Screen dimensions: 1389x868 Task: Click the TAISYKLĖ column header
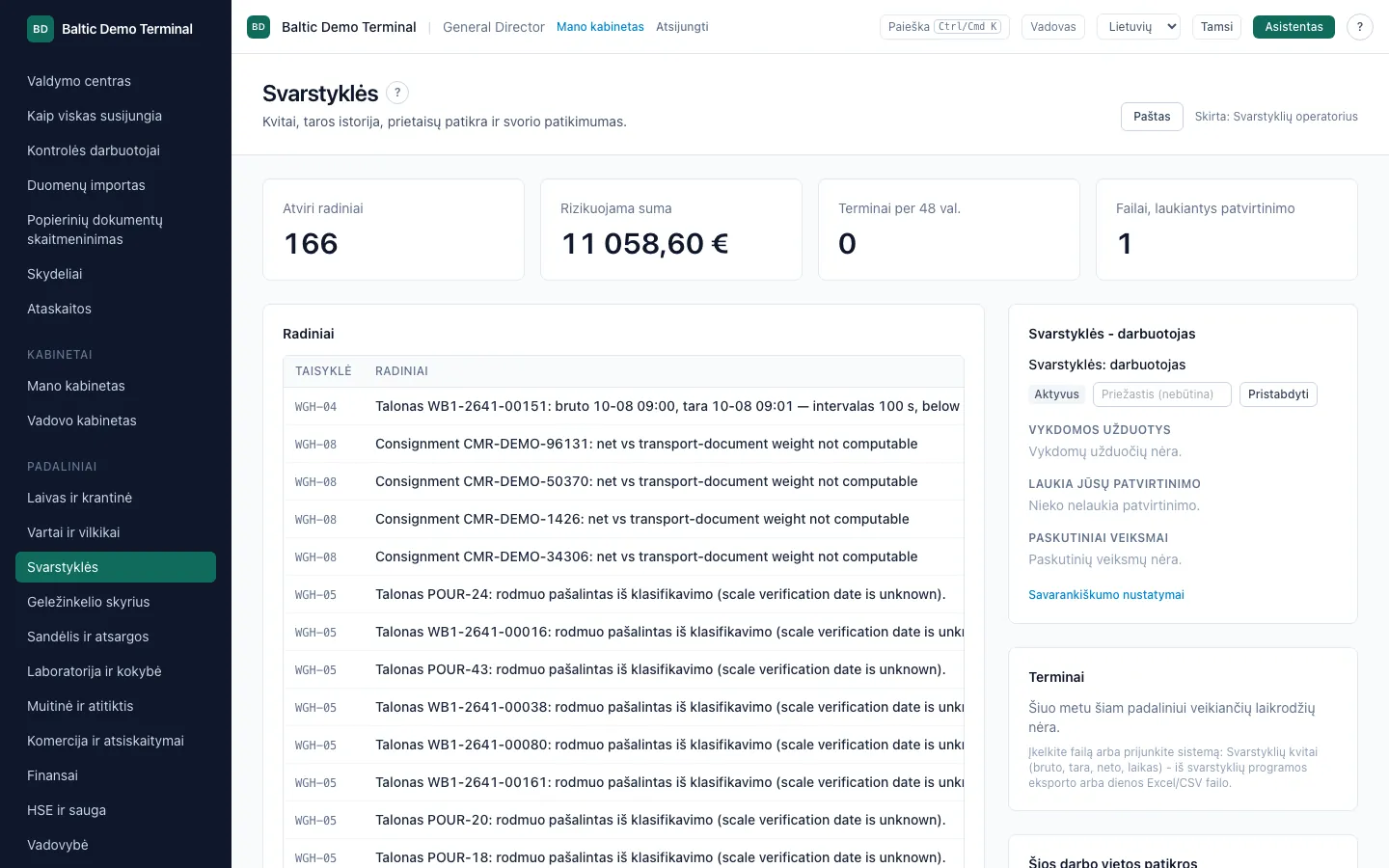click(323, 371)
